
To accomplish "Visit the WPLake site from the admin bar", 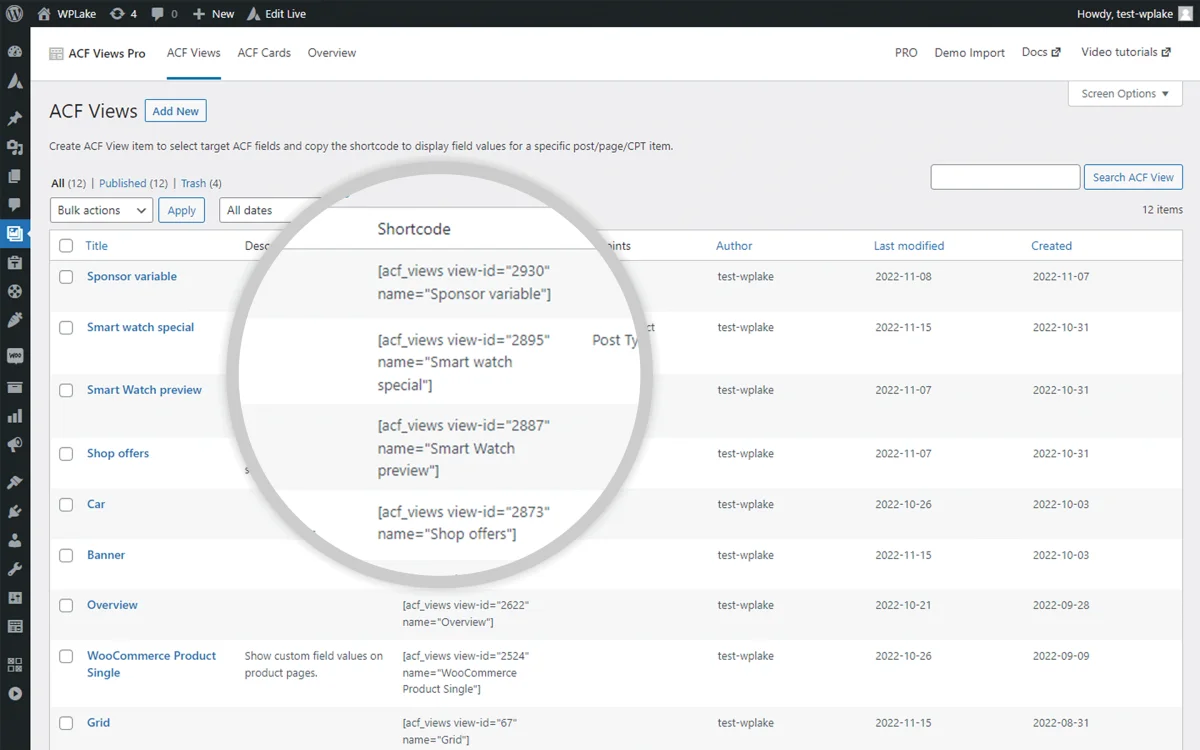I will [66, 14].
